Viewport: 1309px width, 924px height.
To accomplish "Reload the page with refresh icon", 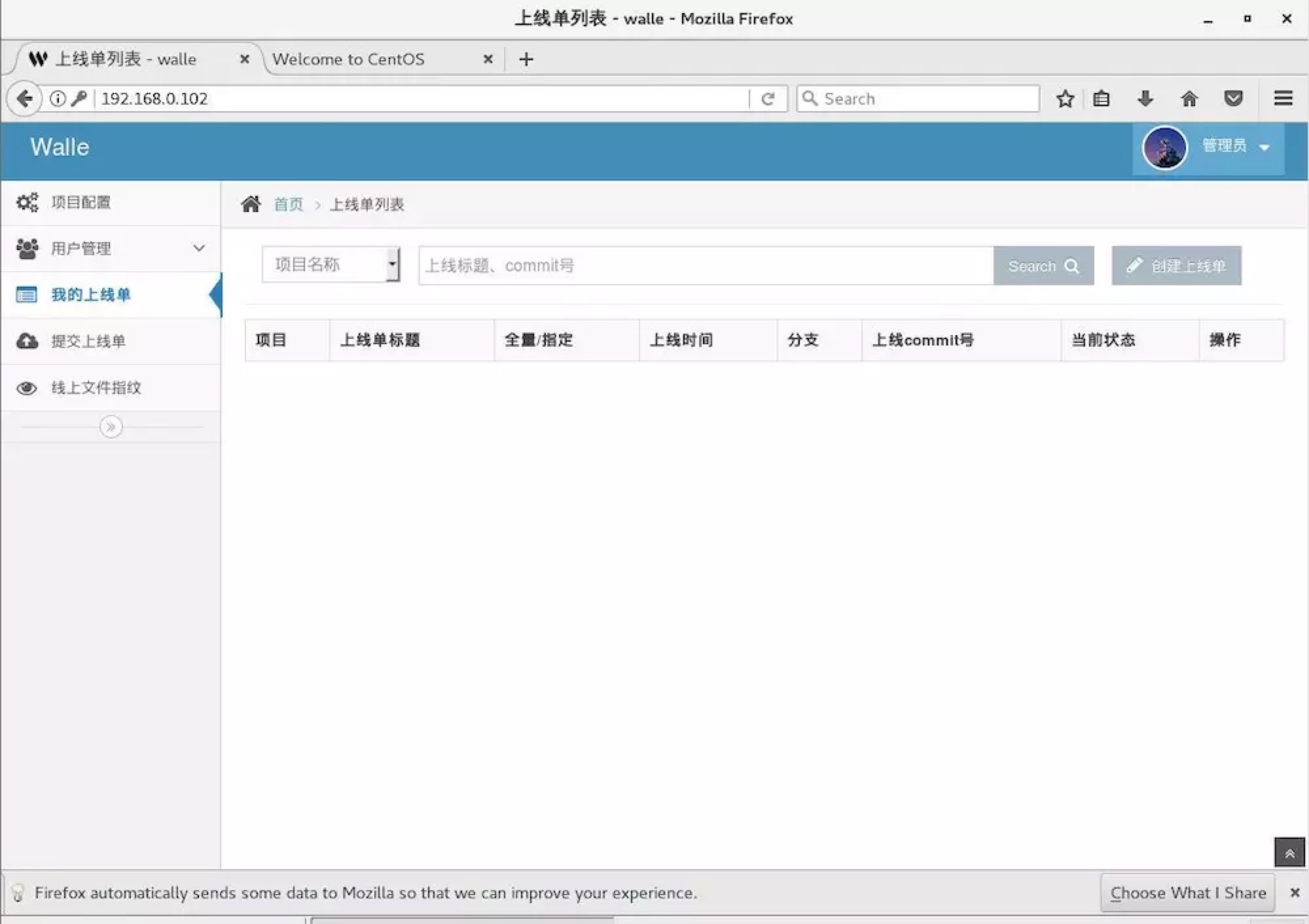I will point(768,99).
